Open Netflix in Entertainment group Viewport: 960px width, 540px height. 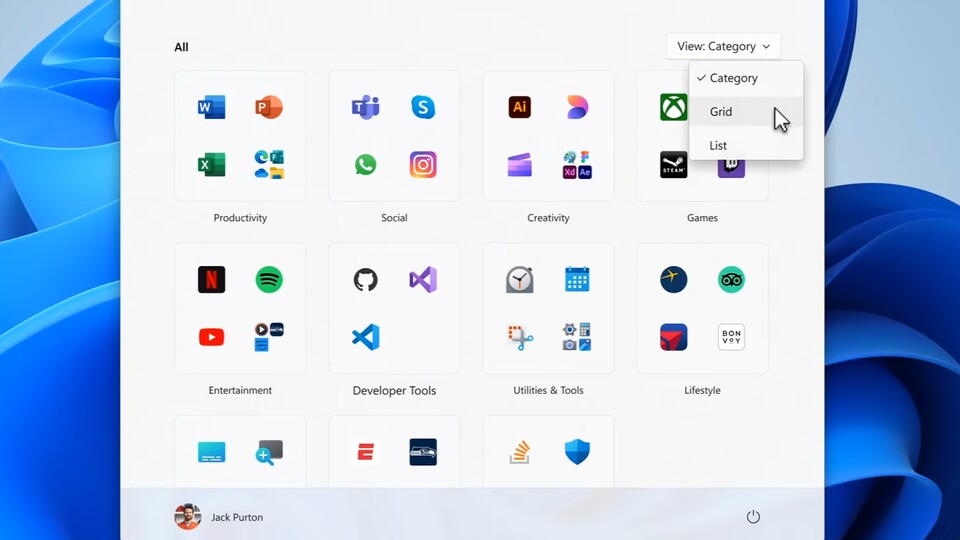pyautogui.click(x=211, y=280)
